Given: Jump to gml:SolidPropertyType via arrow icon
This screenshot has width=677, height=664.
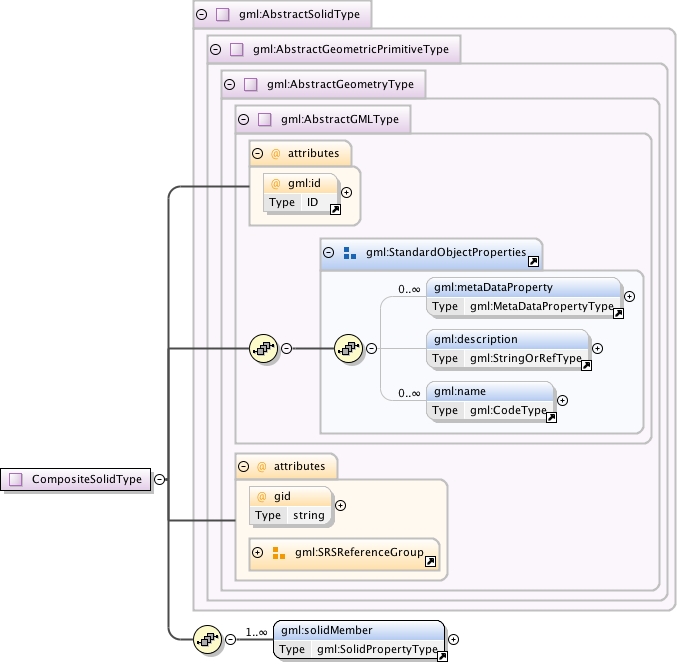Looking at the screenshot, I should 442,657.
